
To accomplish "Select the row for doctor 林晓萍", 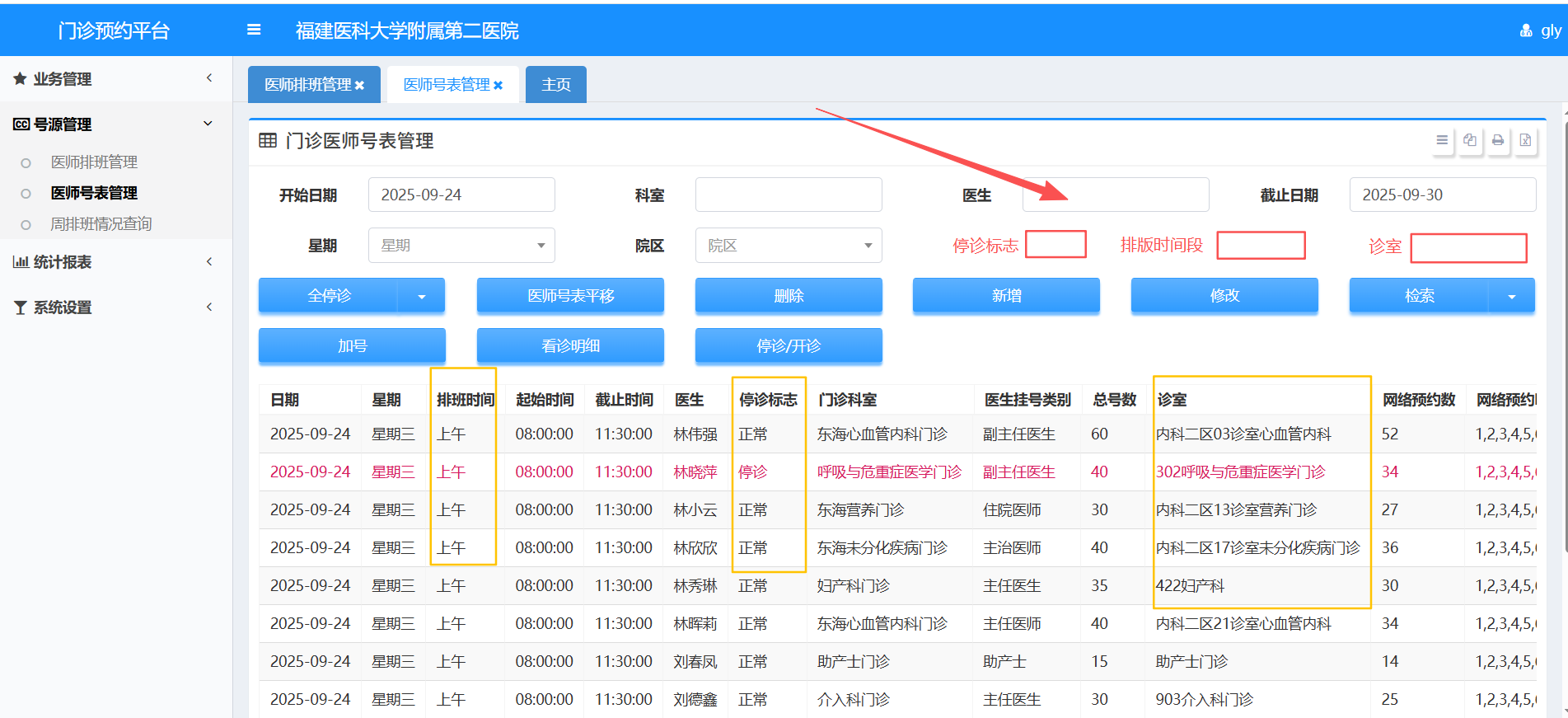I will [x=897, y=472].
